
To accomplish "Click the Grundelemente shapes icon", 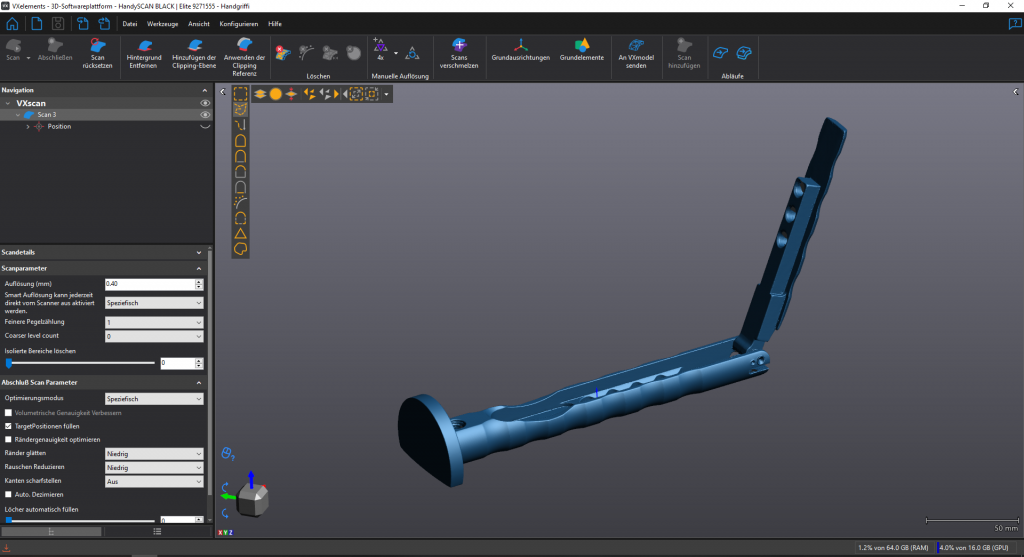I will pos(581,45).
